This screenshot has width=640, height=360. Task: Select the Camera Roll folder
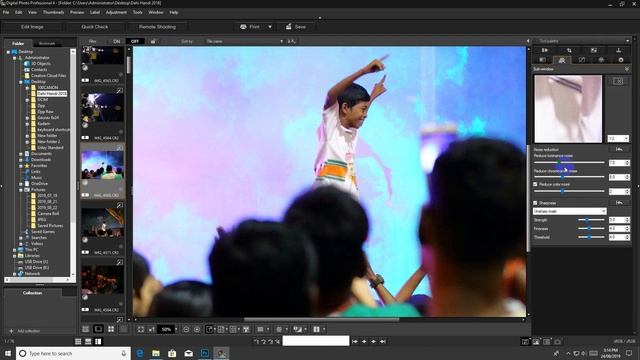click(x=48, y=213)
